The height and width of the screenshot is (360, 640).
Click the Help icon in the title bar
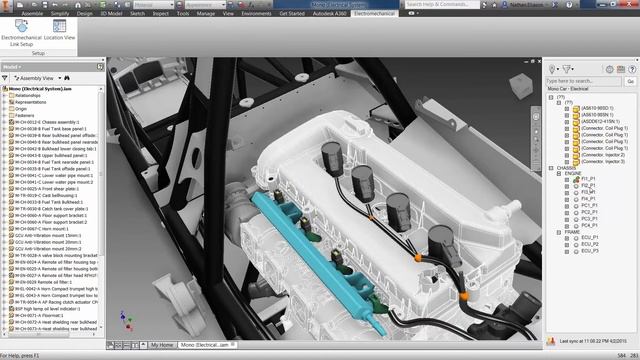pos(569,5)
